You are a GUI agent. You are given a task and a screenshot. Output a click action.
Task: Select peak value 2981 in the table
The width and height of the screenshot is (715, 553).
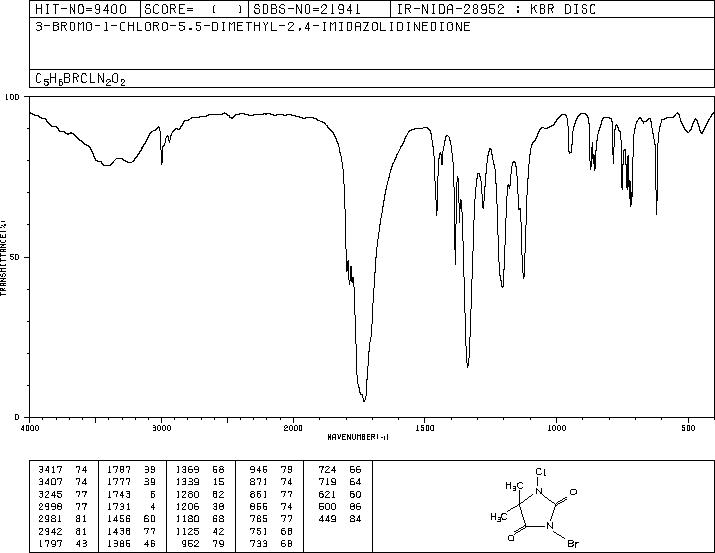[x=51, y=519]
